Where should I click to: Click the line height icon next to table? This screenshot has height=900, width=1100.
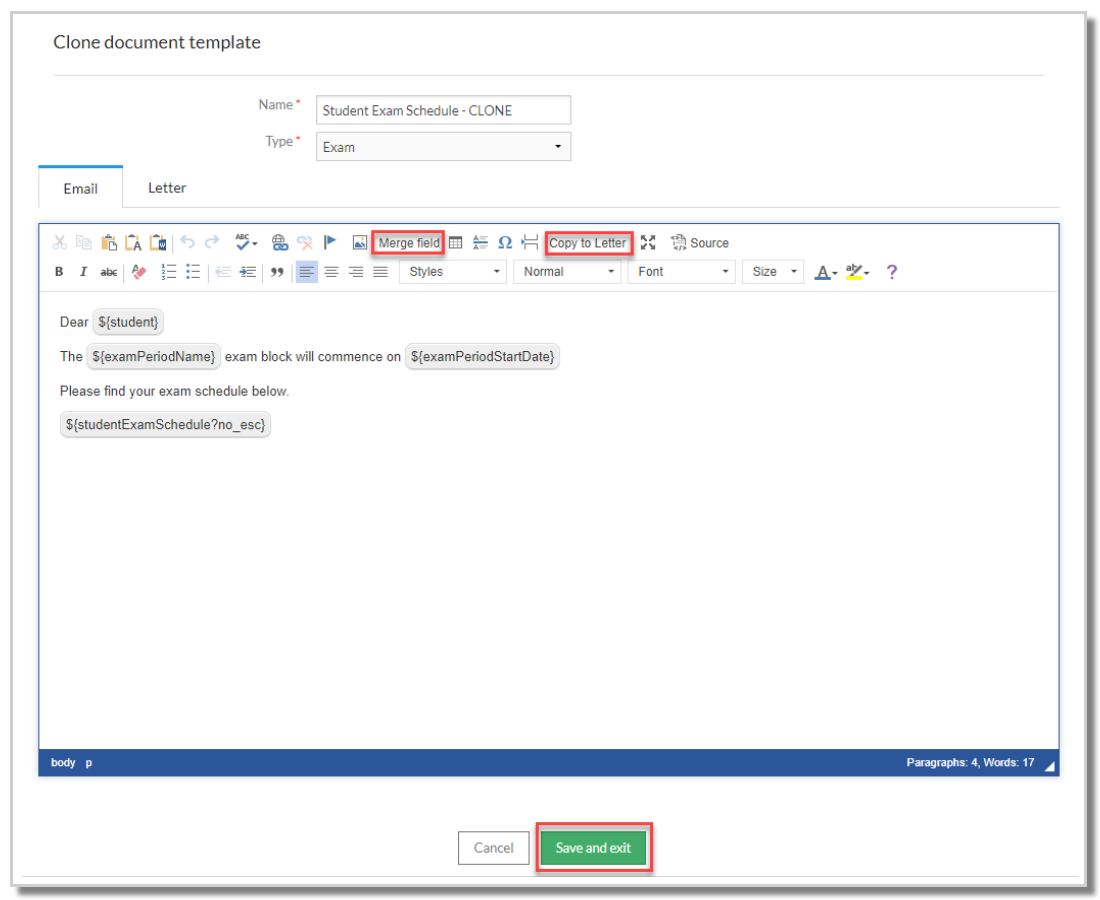[x=481, y=243]
